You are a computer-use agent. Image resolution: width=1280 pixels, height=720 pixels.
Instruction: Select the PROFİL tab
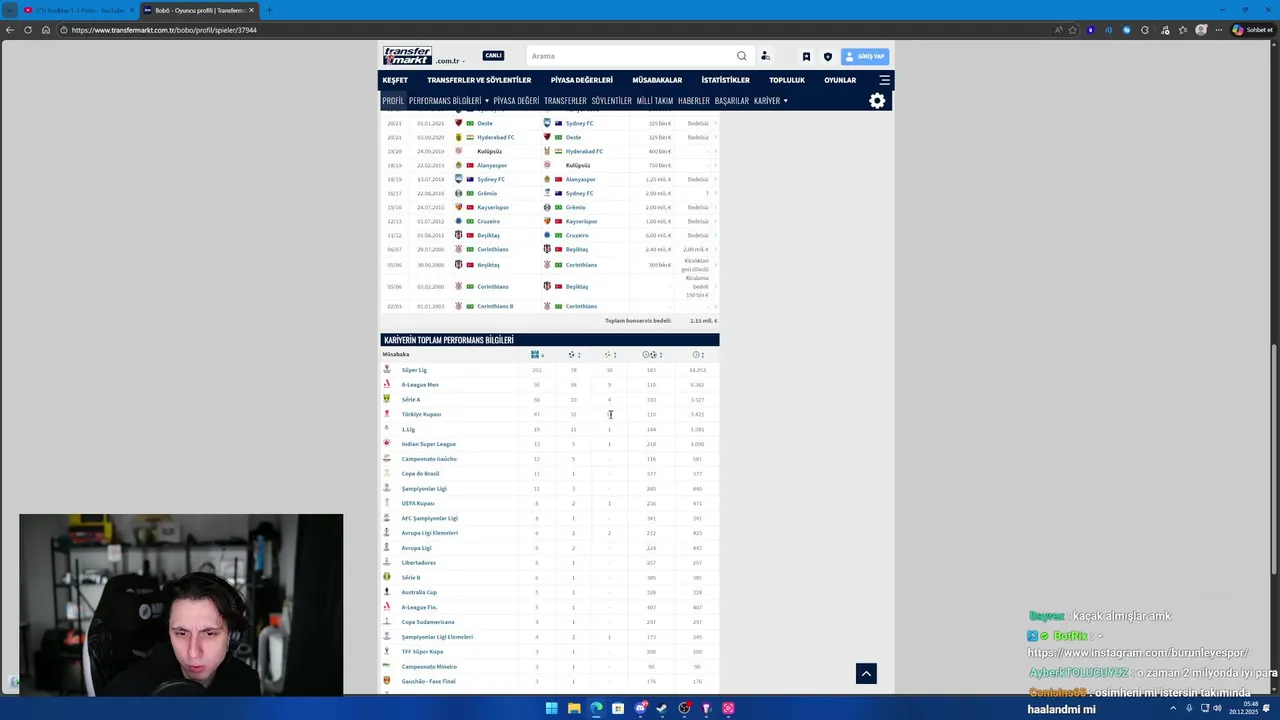393,101
